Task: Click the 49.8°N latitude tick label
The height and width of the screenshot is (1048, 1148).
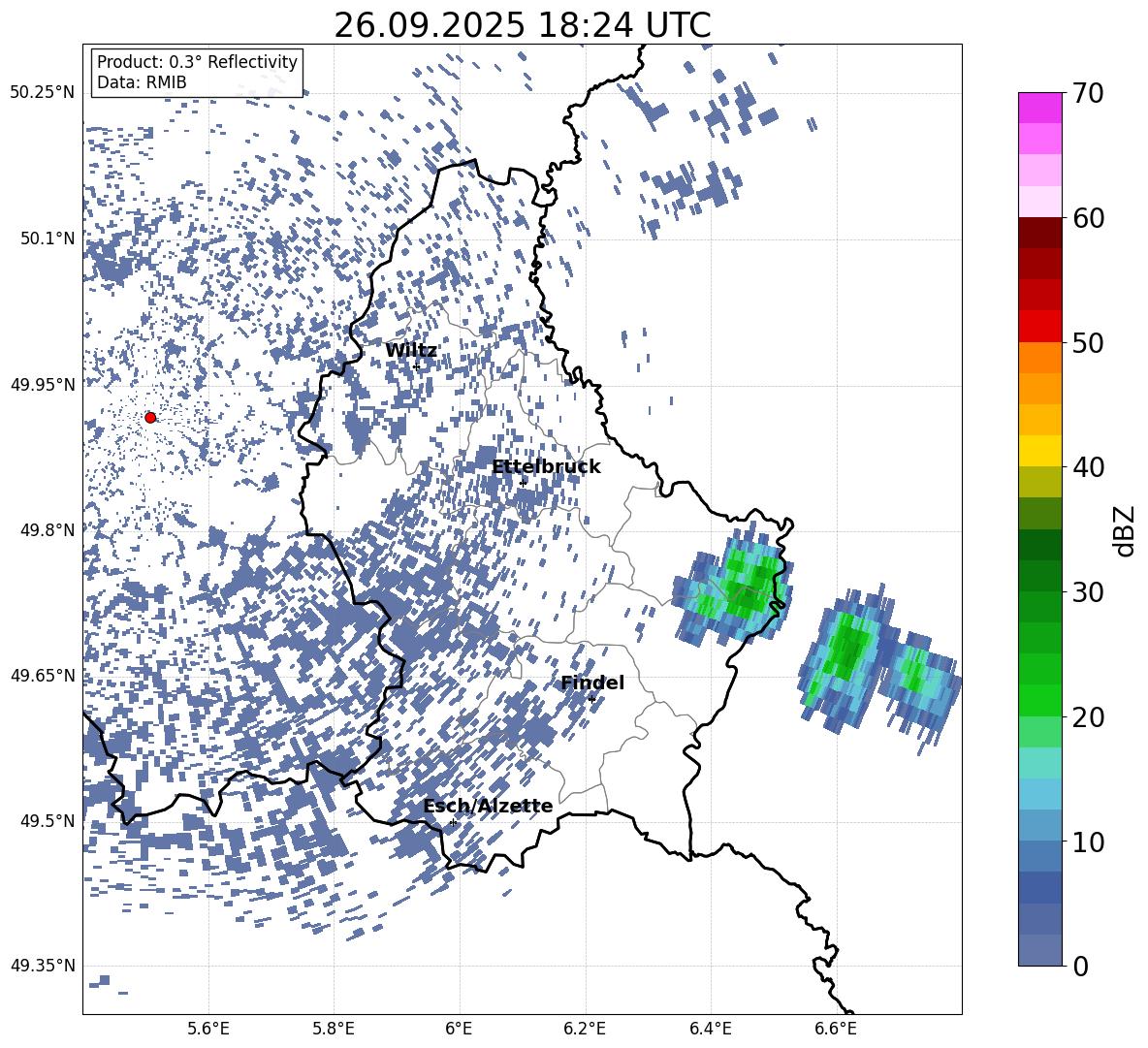Action: tap(48, 530)
